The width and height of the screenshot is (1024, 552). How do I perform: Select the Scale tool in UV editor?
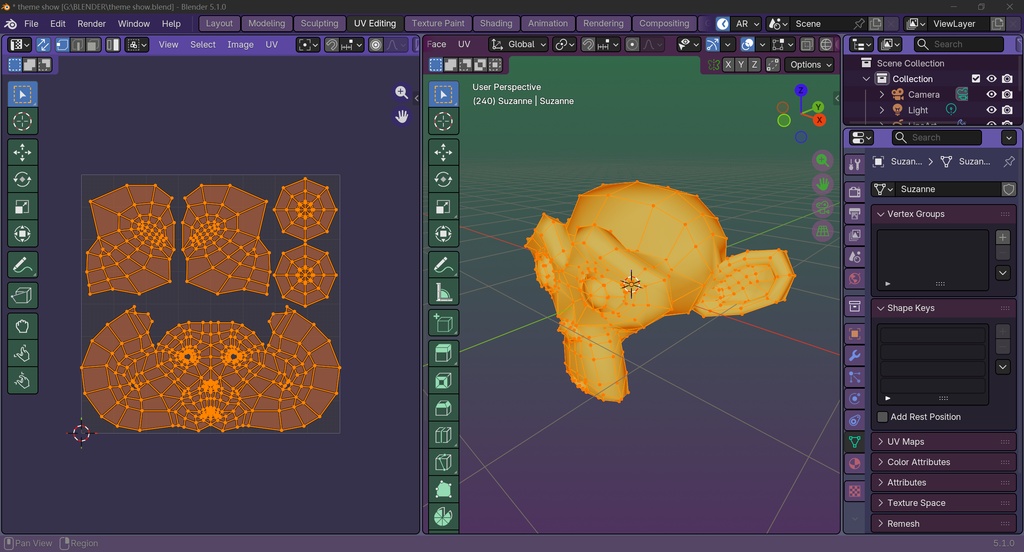(22, 207)
